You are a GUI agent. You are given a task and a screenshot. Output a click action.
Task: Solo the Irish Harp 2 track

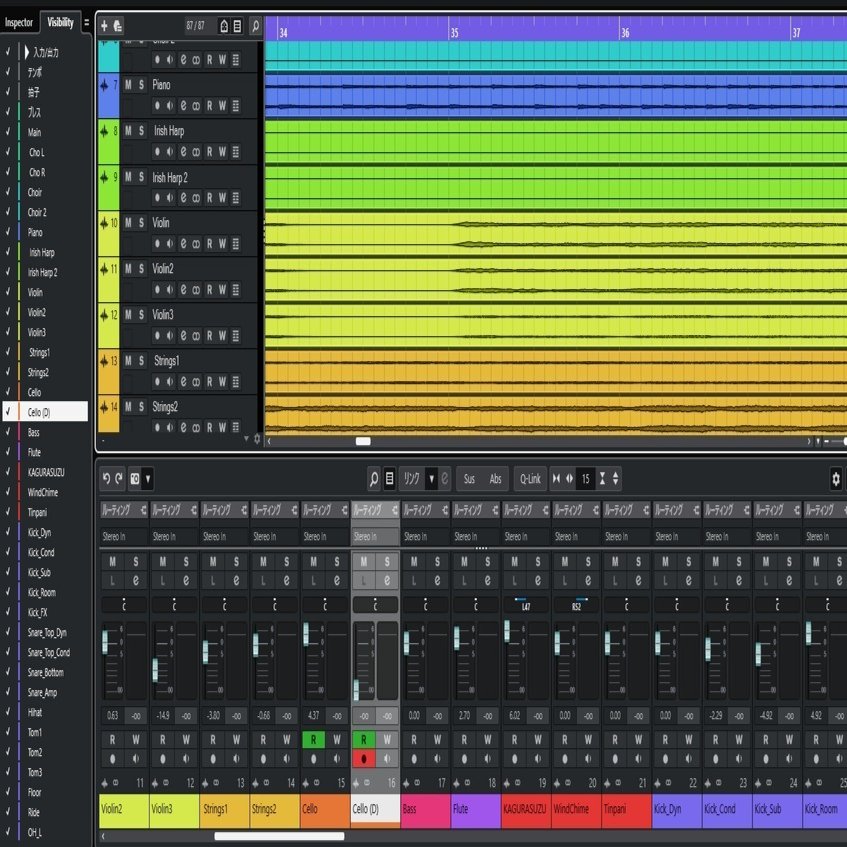(x=142, y=177)
